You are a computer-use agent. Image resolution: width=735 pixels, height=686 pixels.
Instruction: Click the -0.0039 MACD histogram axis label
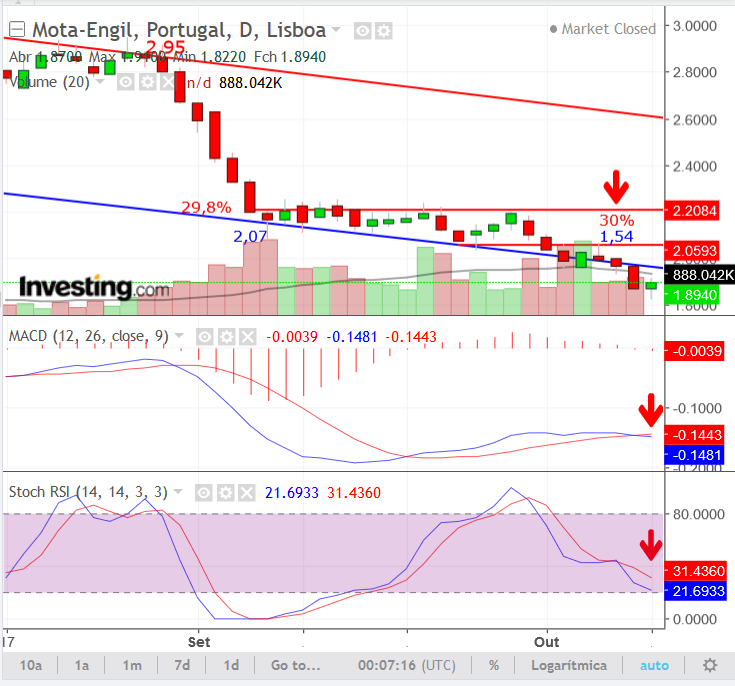694,351
